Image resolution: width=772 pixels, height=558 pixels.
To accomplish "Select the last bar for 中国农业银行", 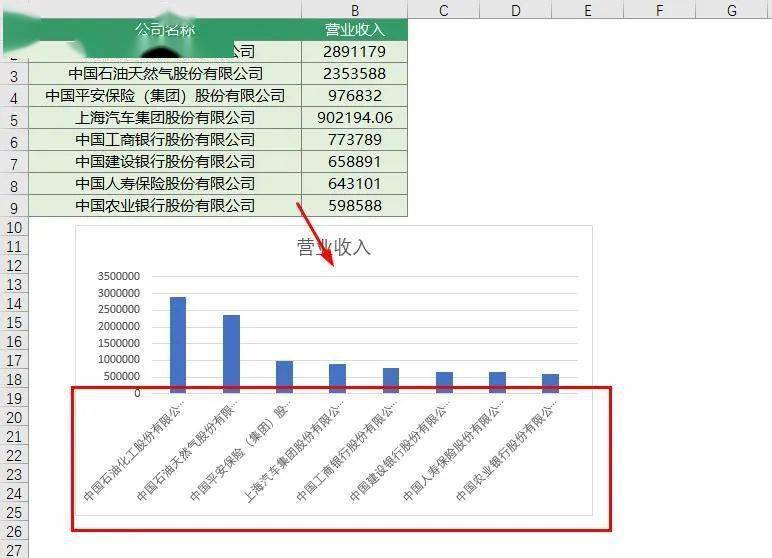I will click(x=550, y=383).
